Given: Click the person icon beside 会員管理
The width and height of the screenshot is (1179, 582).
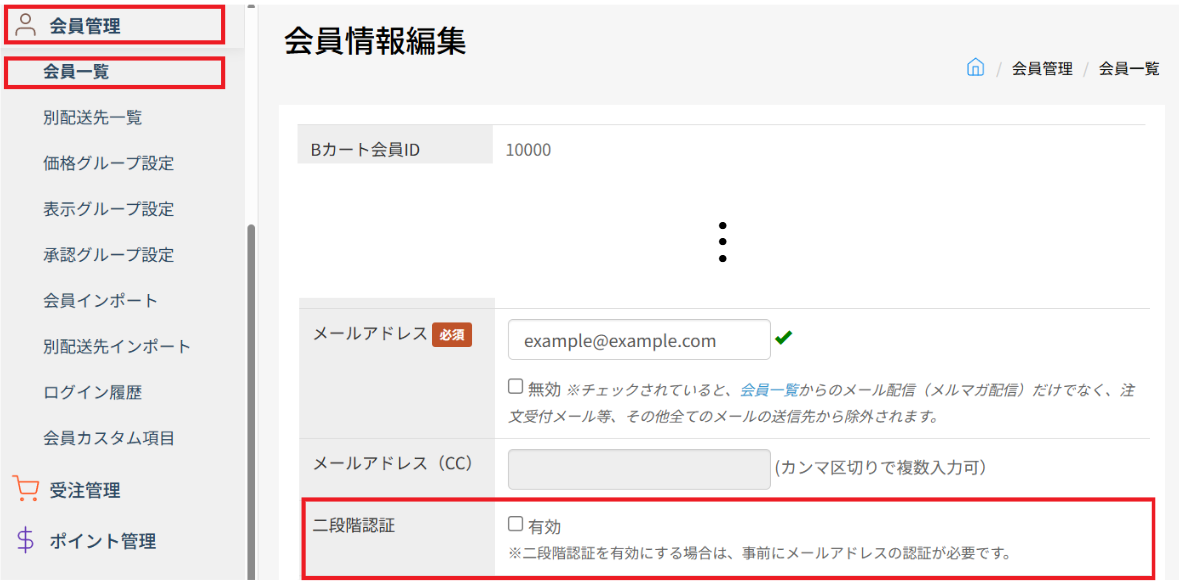Looking at the screenshot, I should (x=26, y=25).
